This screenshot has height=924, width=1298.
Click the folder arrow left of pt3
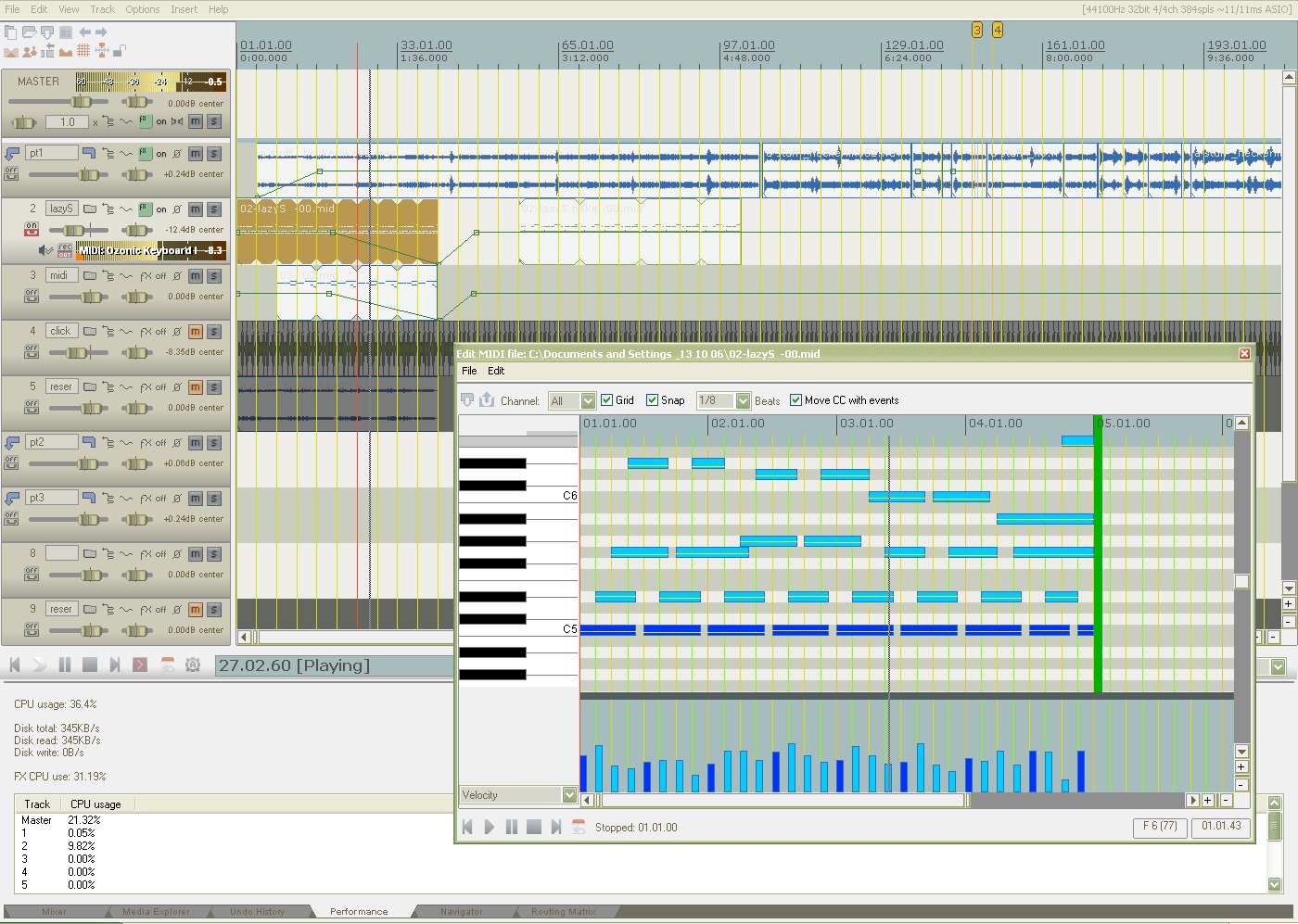tap(12, 499)
